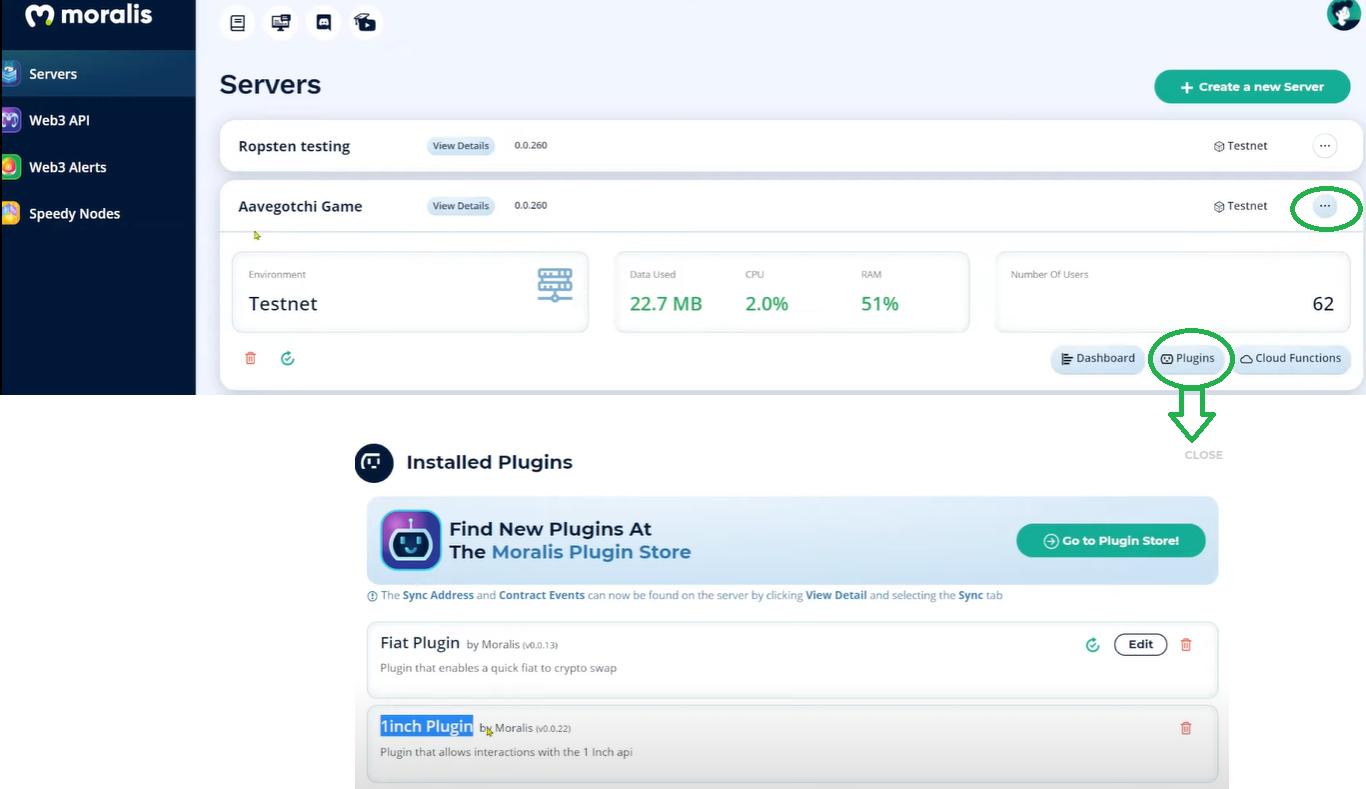Open the Discord chat icon

[x=323, y=23]
